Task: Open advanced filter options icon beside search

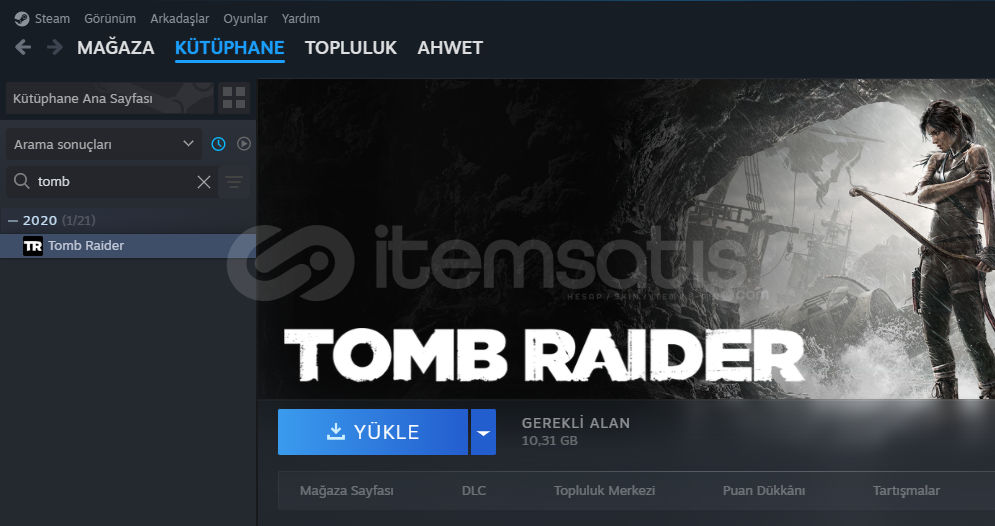Action: pyautogui.click(x=234, y=182)
